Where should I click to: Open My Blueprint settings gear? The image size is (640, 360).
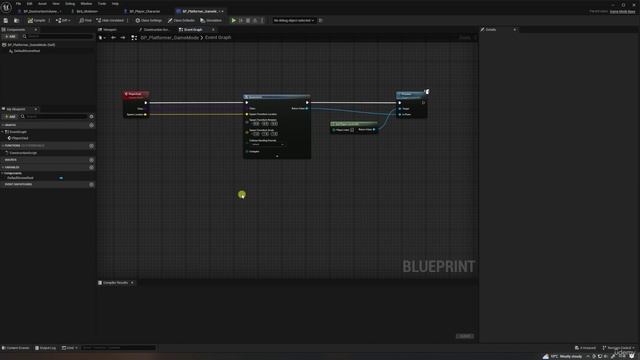pyautogui.click(x=91, y=117)
